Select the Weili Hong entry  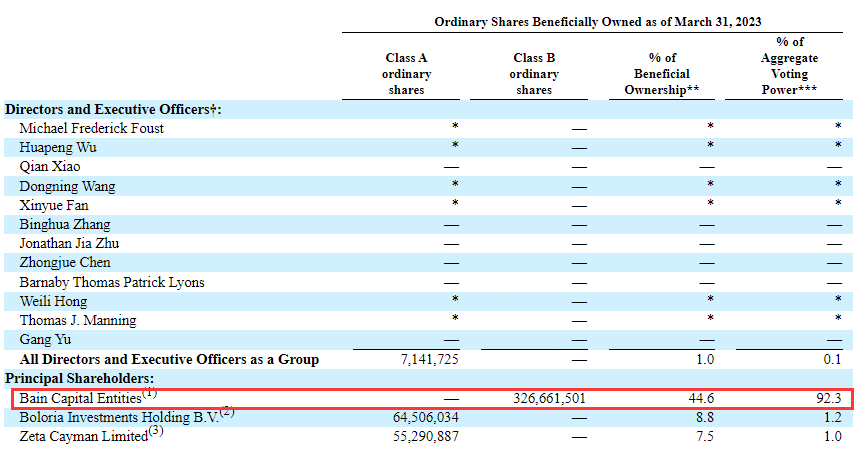pyautogui.click(x=53, y=302)
